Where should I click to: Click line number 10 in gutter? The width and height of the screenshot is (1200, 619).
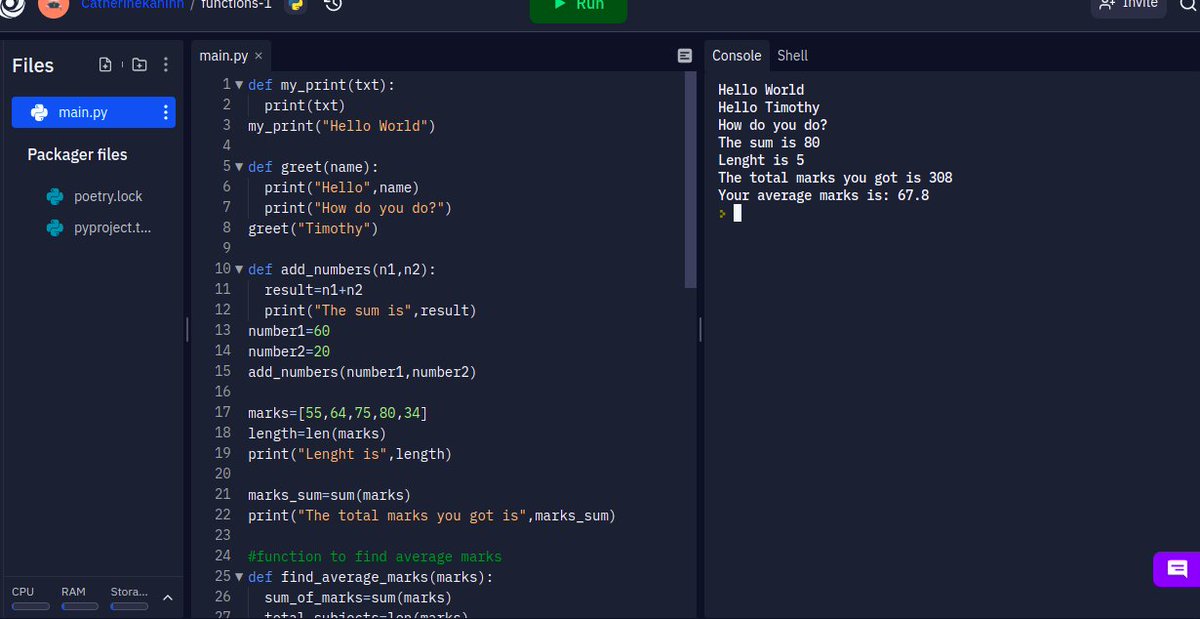pos(223,269)
